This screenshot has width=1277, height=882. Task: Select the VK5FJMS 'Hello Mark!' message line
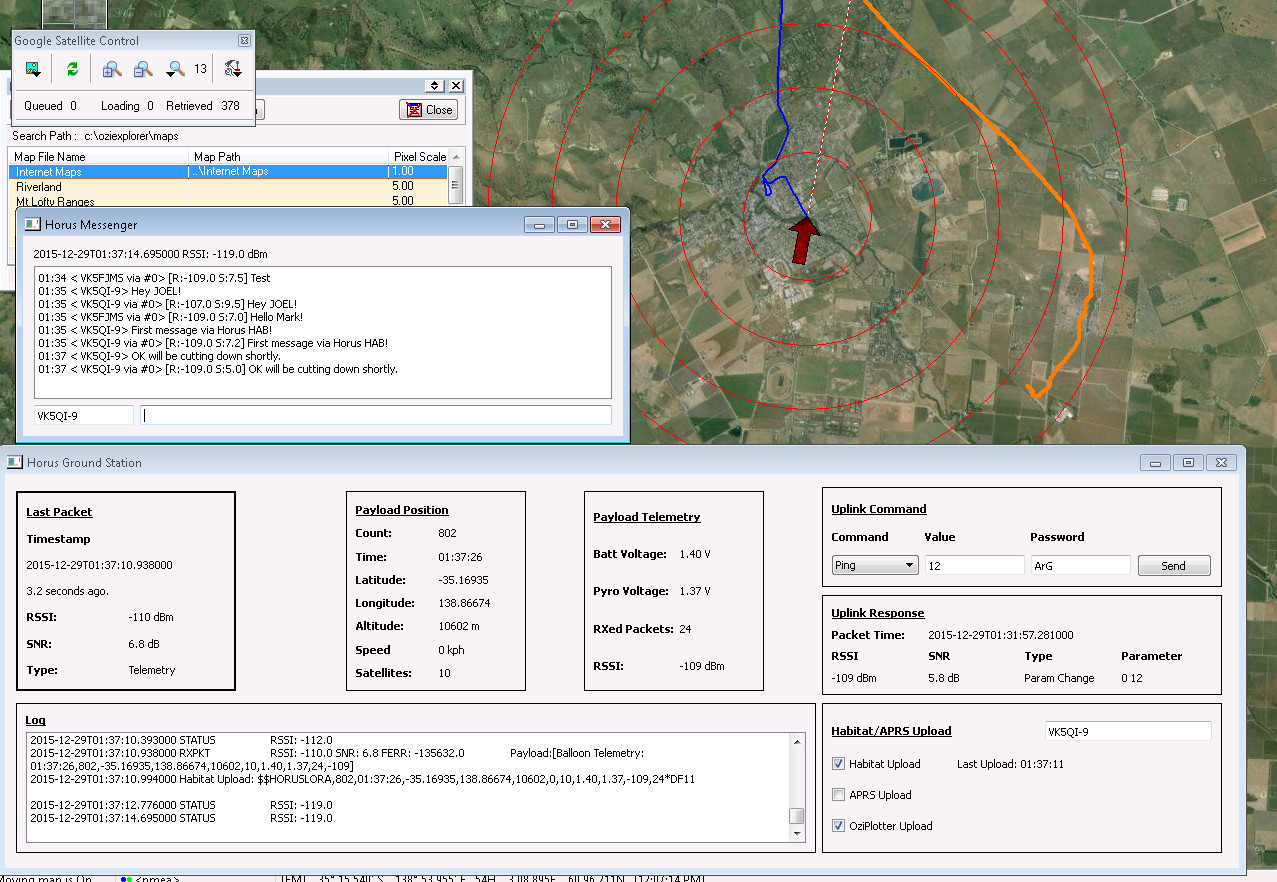[x=169, y=317]
